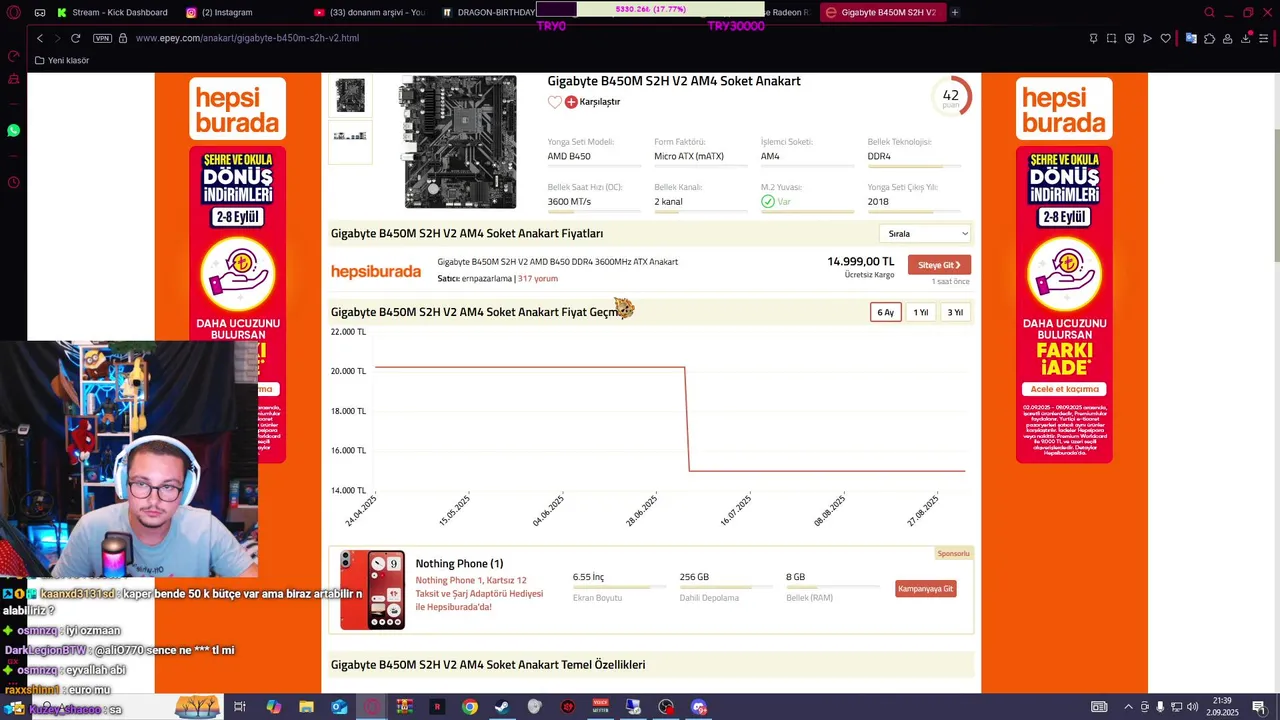Open the Sırala sort dropdown
Screen dimensions: 1280x720
[x=925, y=234]
